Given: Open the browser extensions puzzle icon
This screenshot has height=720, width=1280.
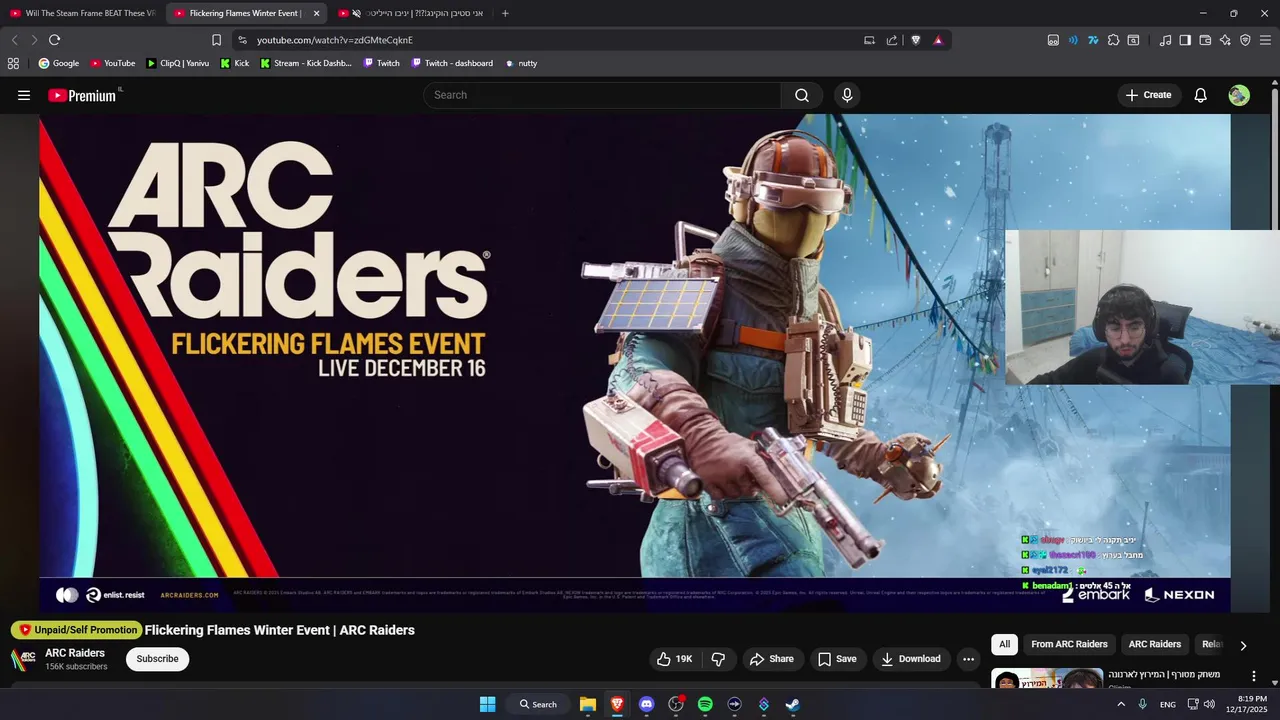Looking at the screenshot, I should tap(1113, 40).
